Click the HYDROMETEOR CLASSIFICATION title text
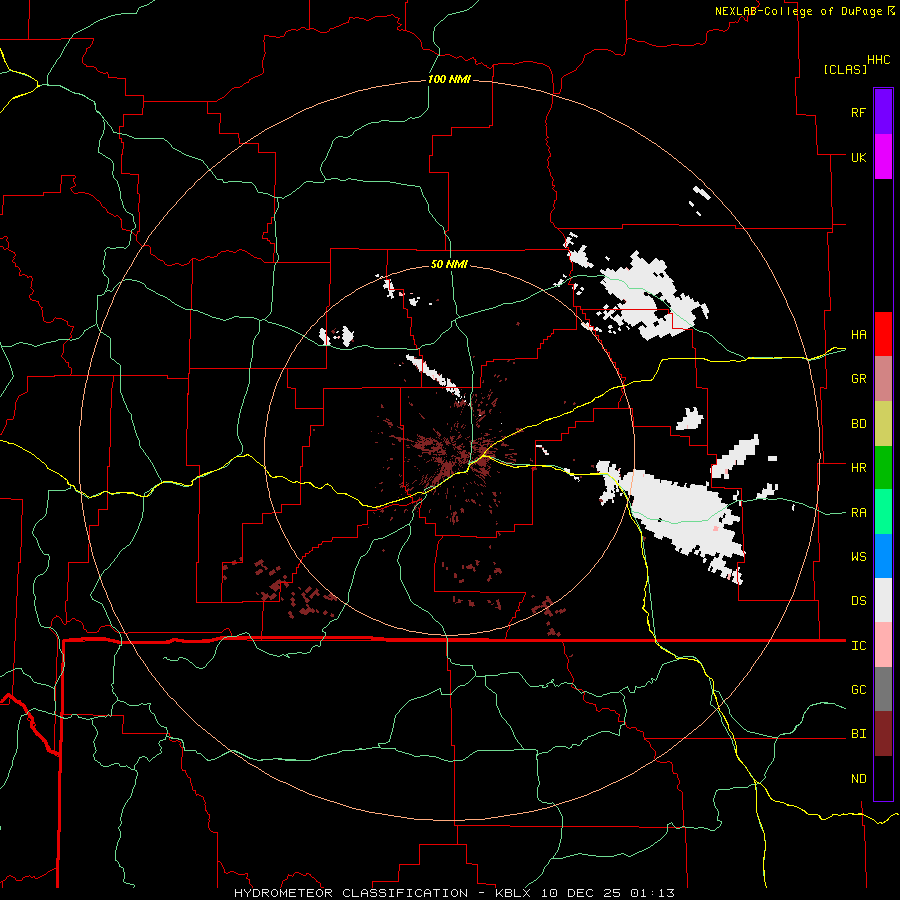The image size is (900, 900). 351,893
